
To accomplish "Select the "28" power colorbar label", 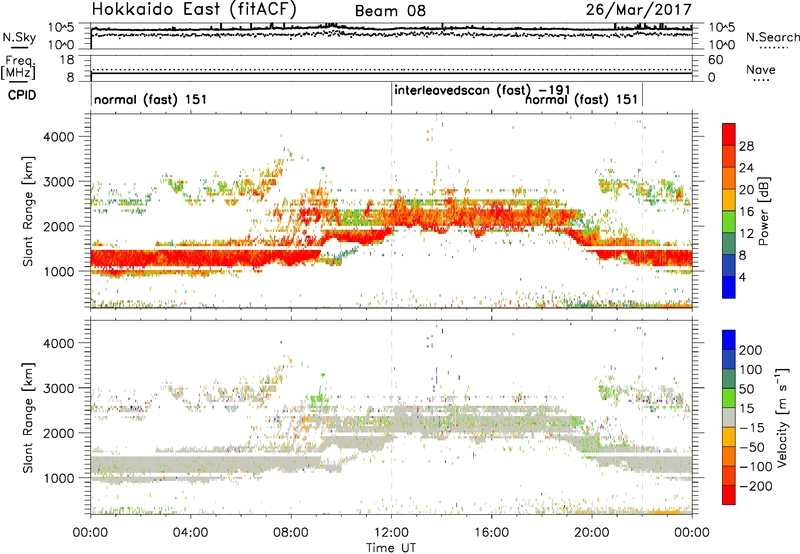I will 746,146.
